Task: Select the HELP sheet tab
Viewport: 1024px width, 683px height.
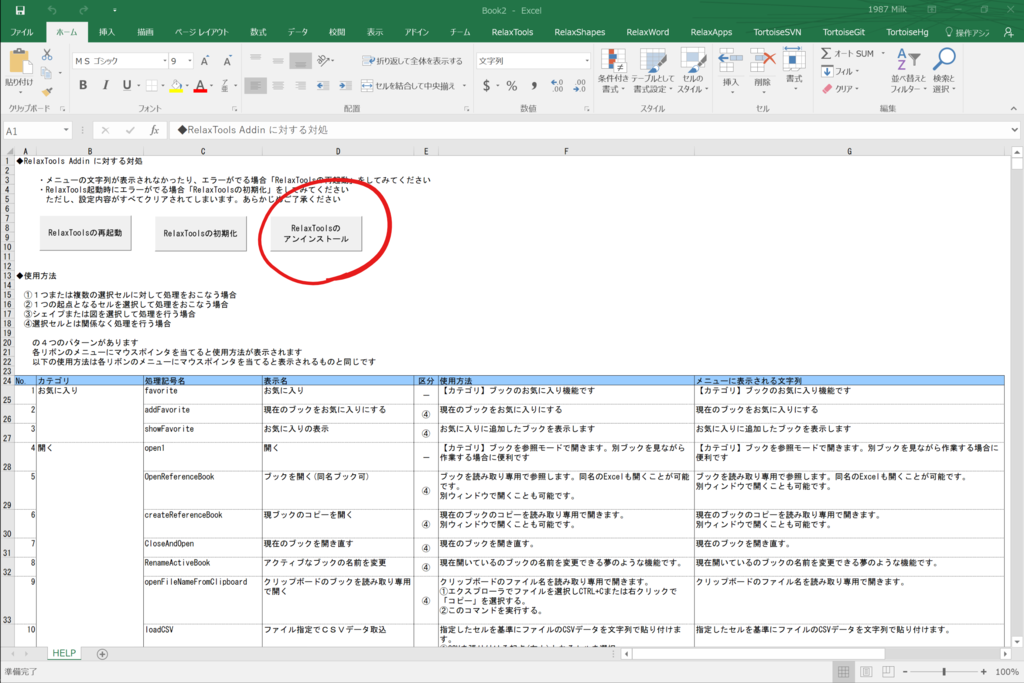Action: (x=64, y=653)
